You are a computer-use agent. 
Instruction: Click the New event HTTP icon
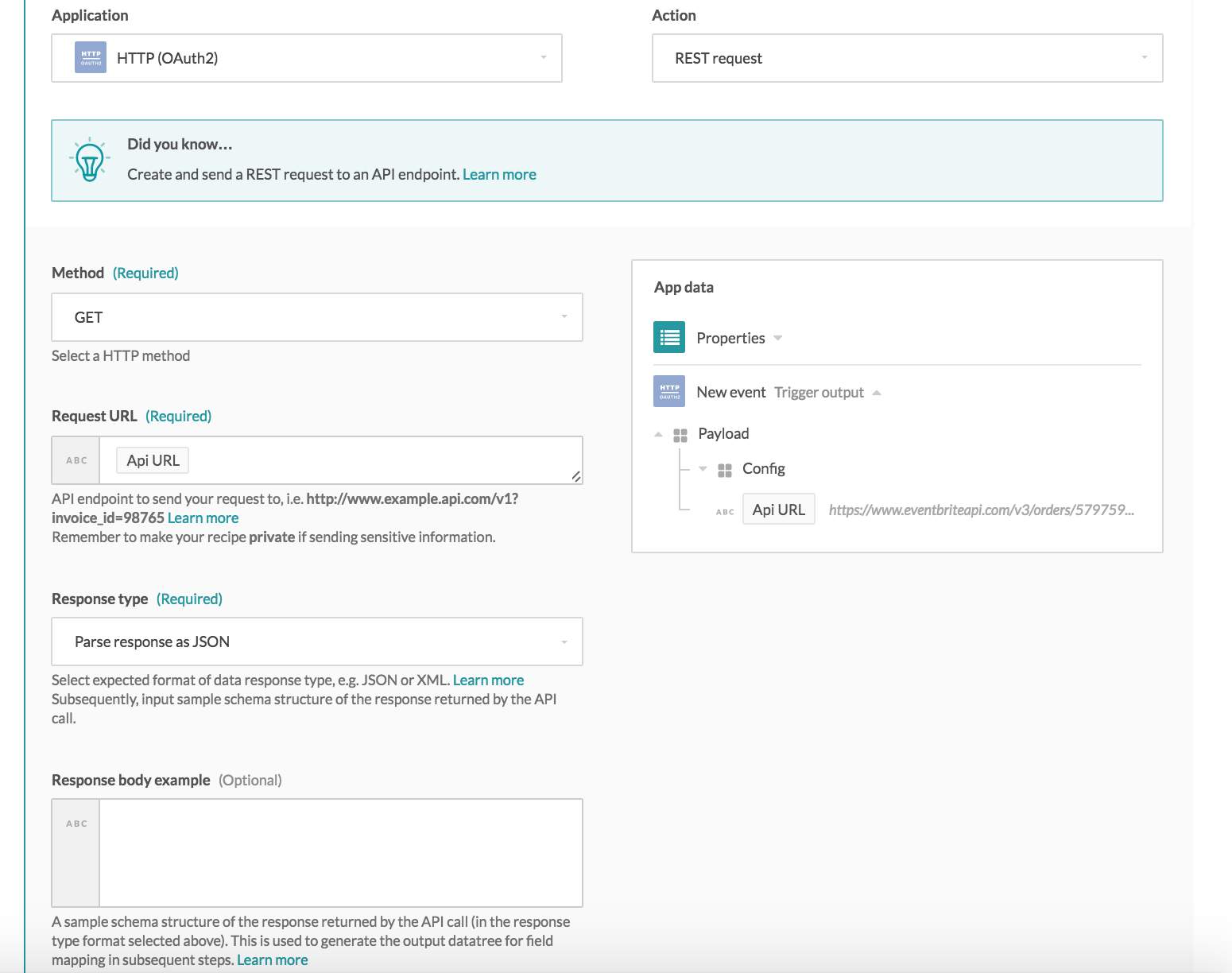tap(668, 392)
